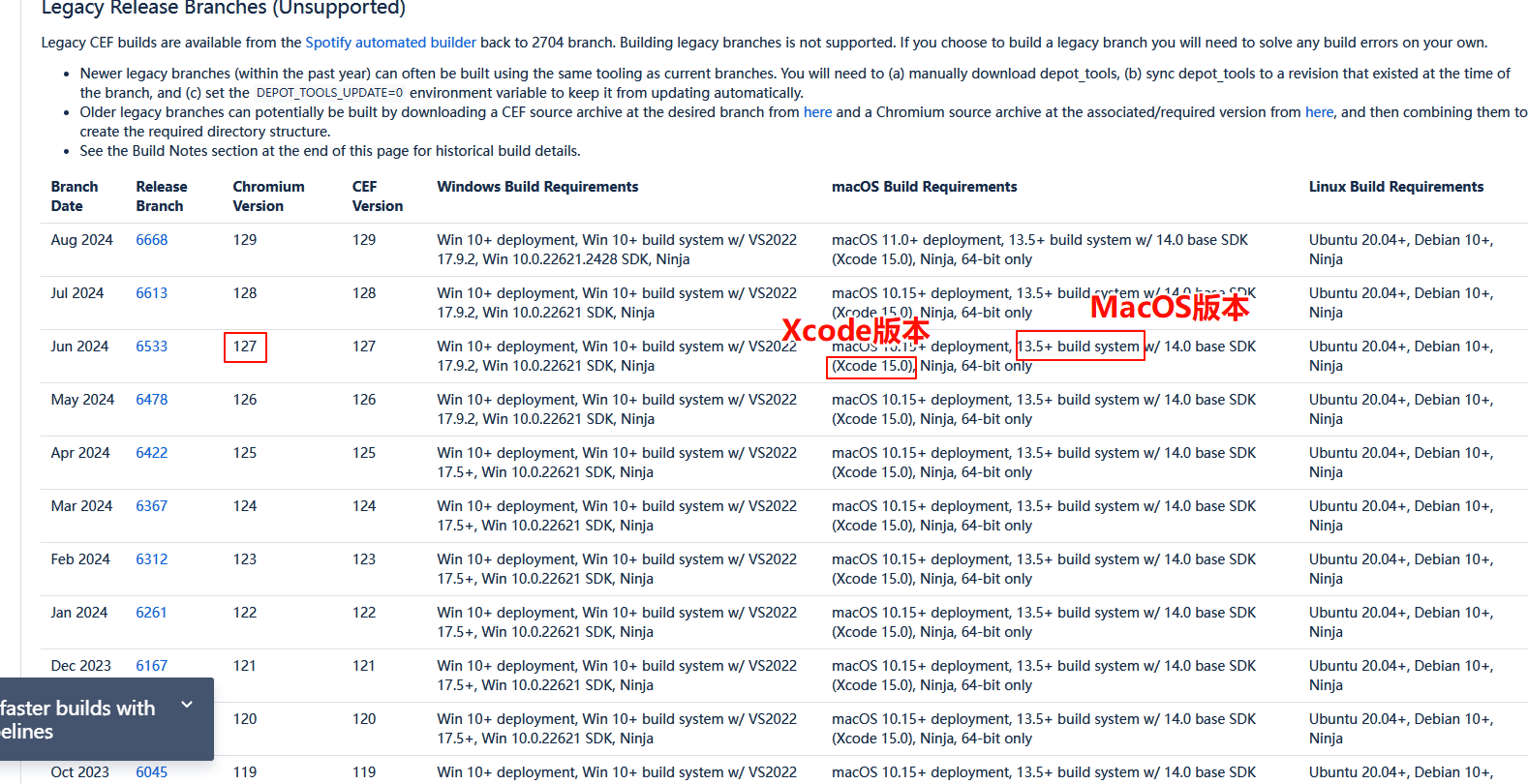Click the 'faster builds with' popup banner text
Image resolution: width=1528 pixels, height=784 pixels.
(x=77, y=720)
